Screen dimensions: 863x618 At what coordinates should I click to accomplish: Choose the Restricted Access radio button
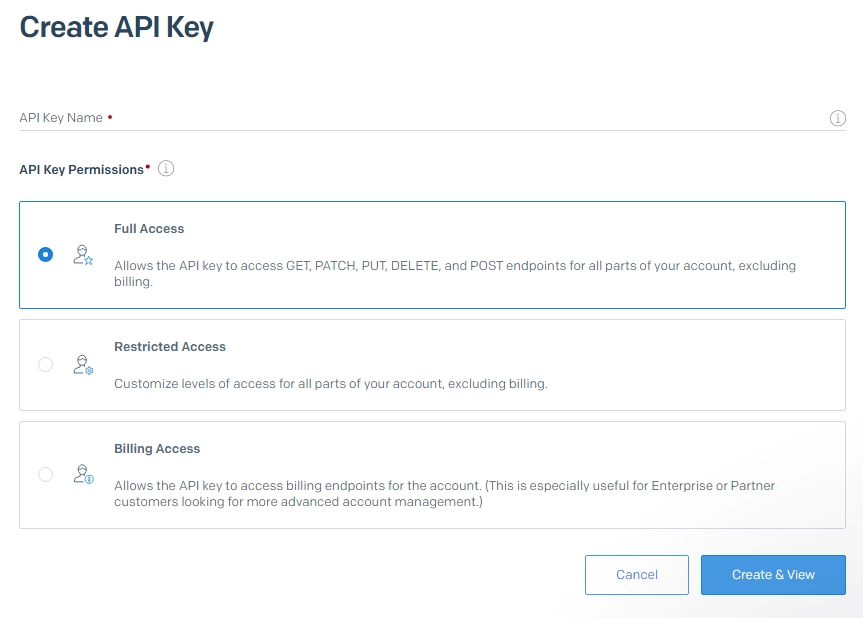tap(45, 365)
